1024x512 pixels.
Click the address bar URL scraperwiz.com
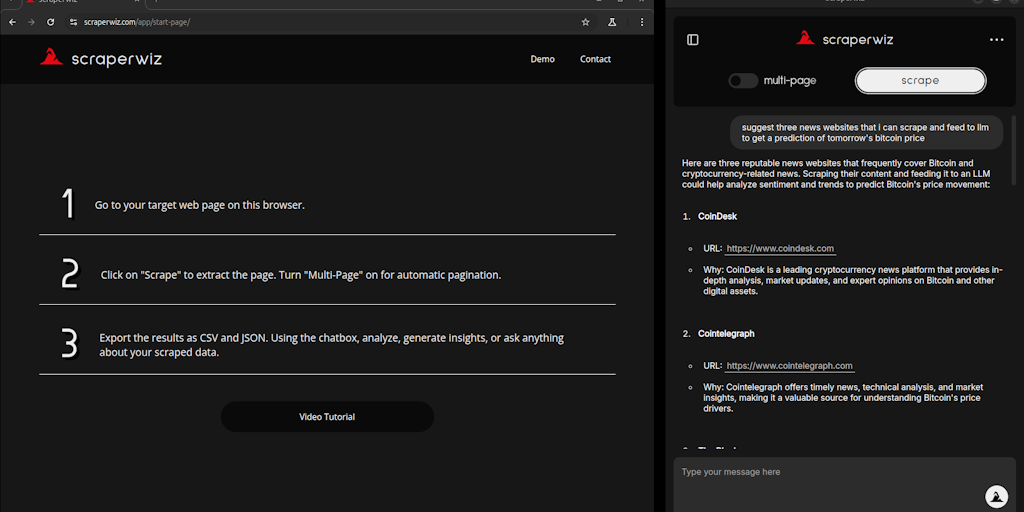tap(137, 22)
